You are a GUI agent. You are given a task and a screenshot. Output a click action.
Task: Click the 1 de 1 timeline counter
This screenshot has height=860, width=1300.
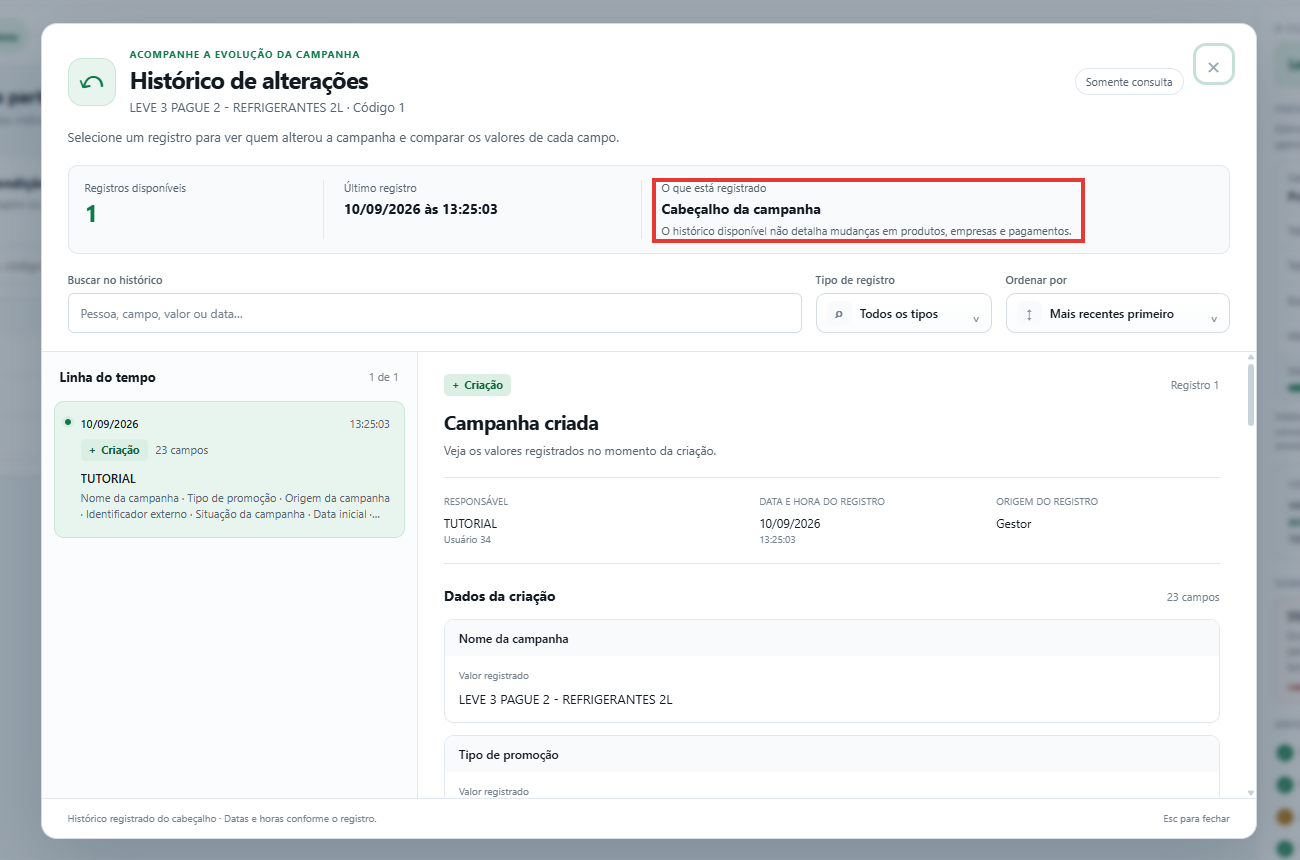pos(383,377)
